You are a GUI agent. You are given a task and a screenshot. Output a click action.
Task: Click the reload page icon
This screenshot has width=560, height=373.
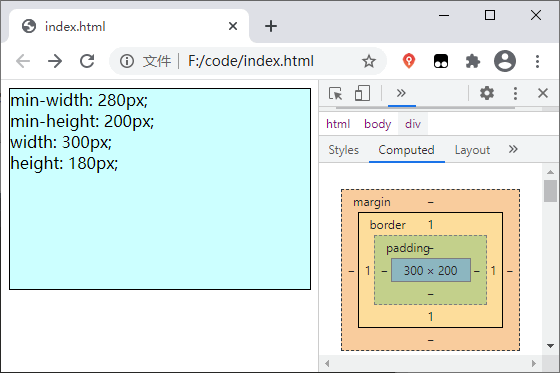(87, 61)
